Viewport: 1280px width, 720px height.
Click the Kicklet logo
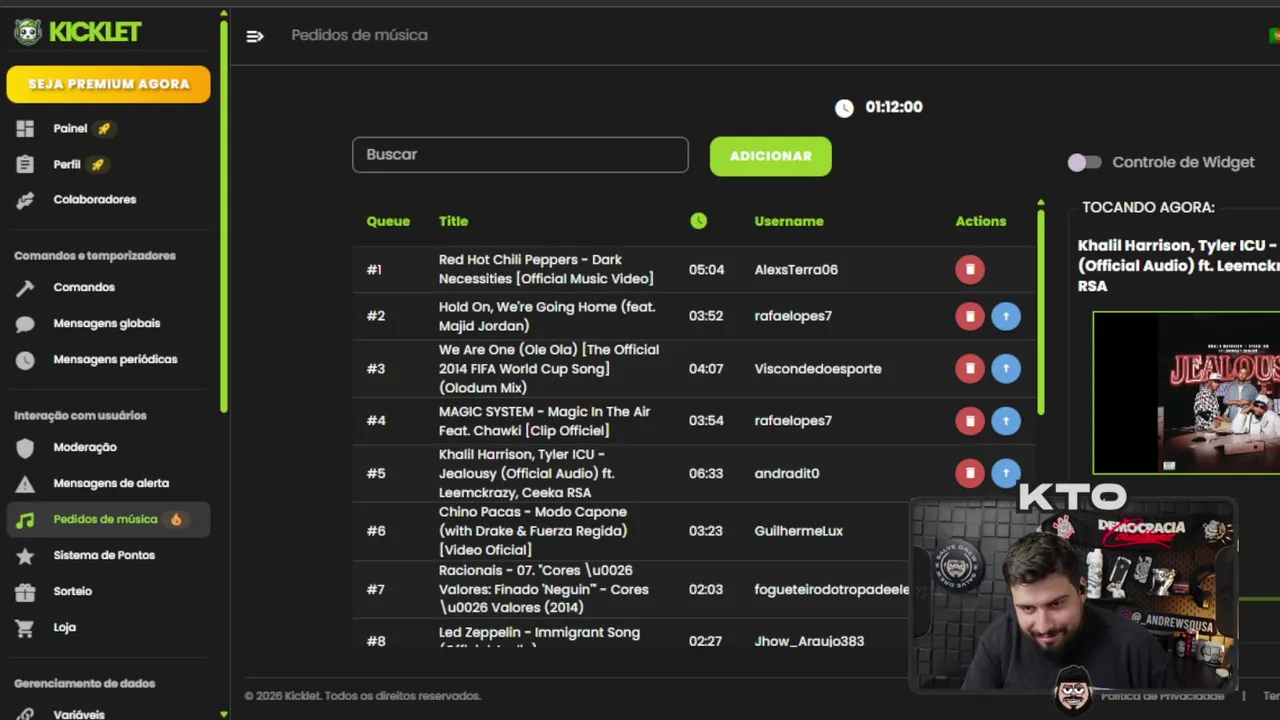[78, 32]
